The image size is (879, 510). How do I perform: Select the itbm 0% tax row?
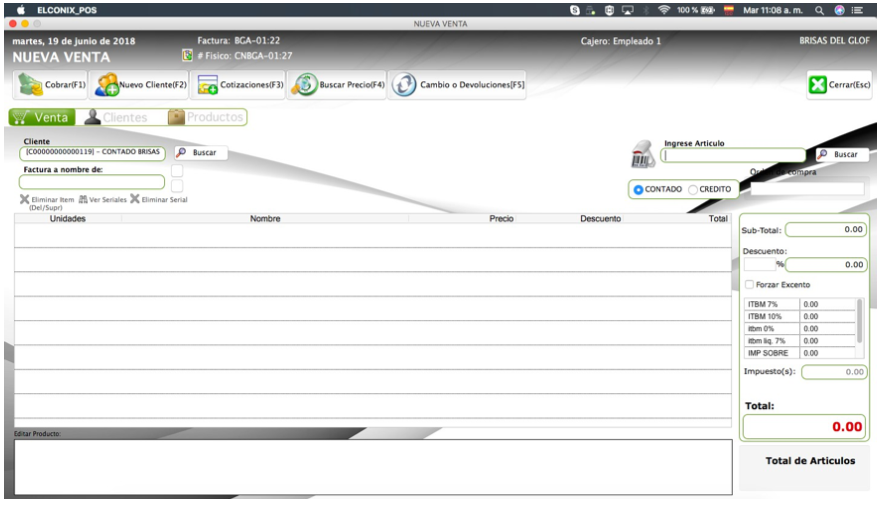point(799,328)
